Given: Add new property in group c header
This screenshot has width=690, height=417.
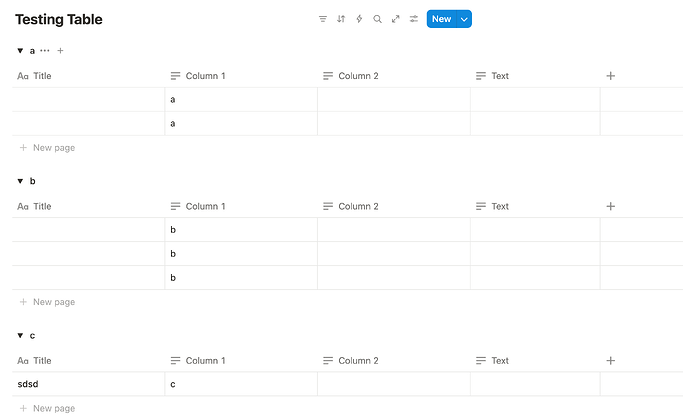Looking at the screenshot, I should click(x=610, y=361).
